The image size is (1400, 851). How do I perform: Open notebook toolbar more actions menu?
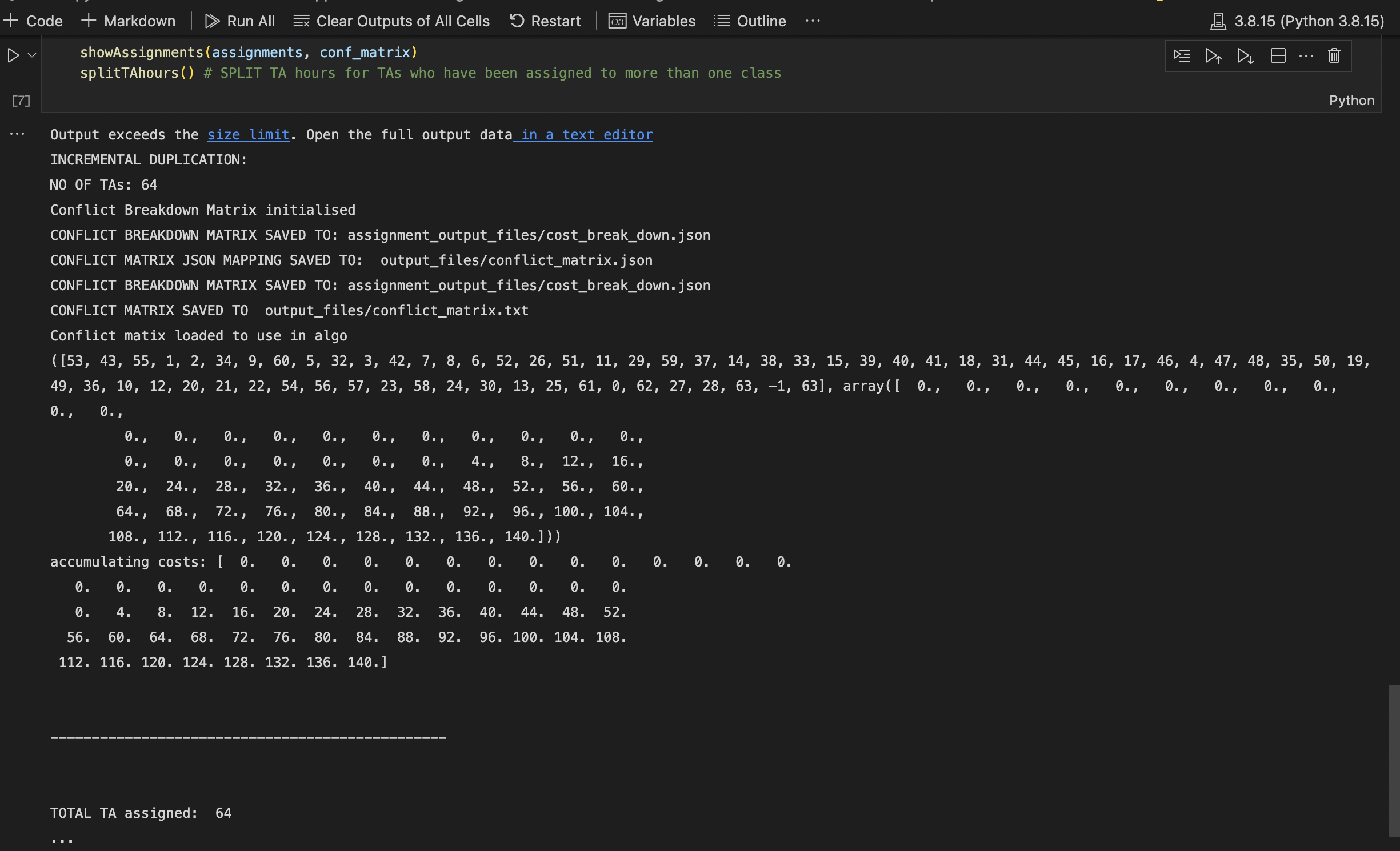coord(813,21)
